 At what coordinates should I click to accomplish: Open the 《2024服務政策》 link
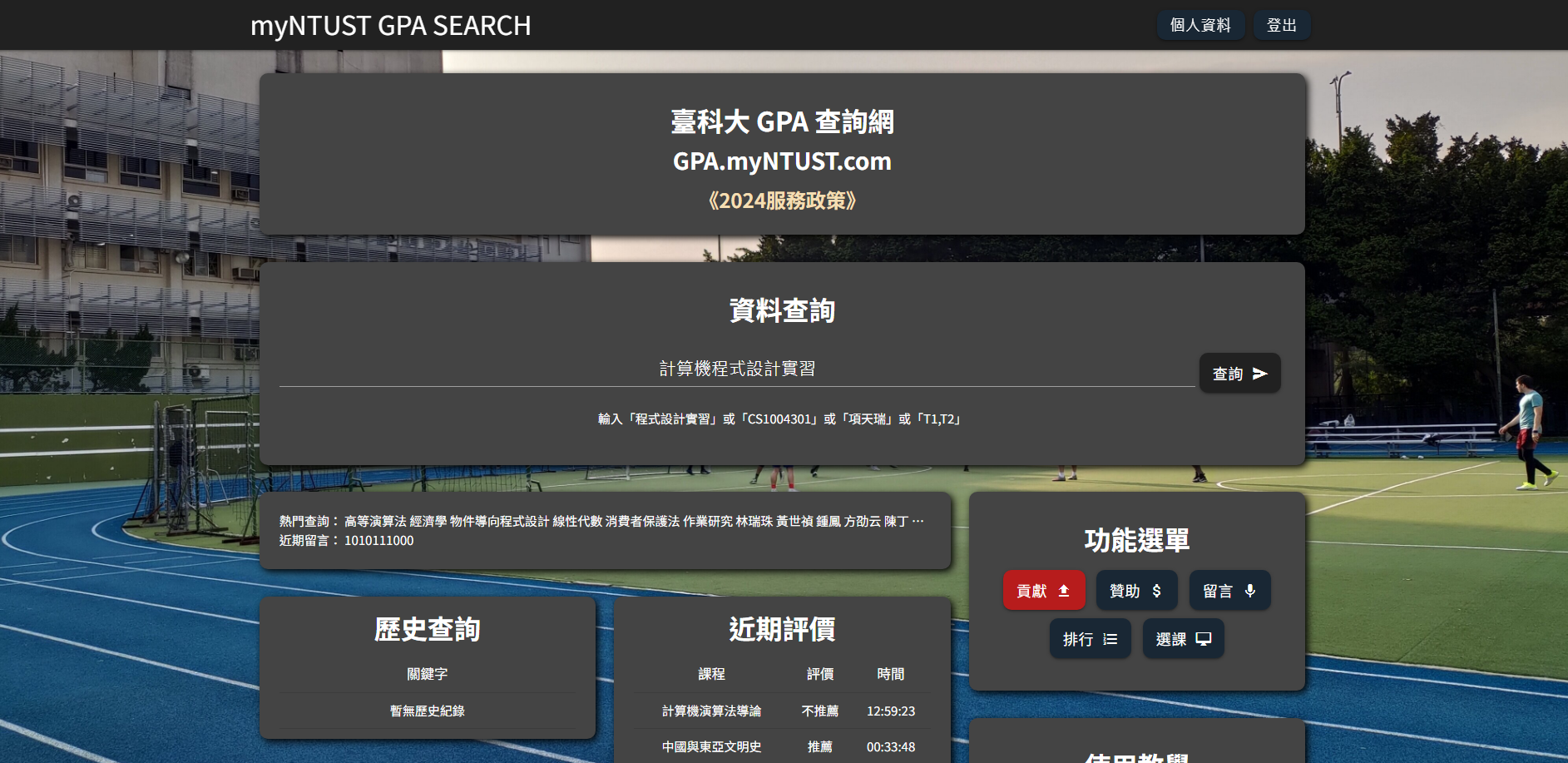click(782, 201)
